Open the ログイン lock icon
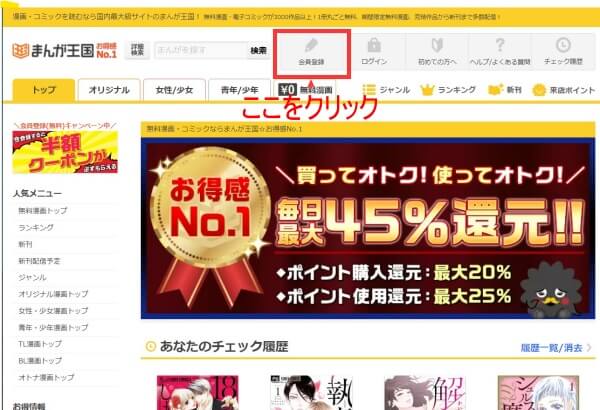The height and width of the screenshot is (410, 600). [374, 45]
